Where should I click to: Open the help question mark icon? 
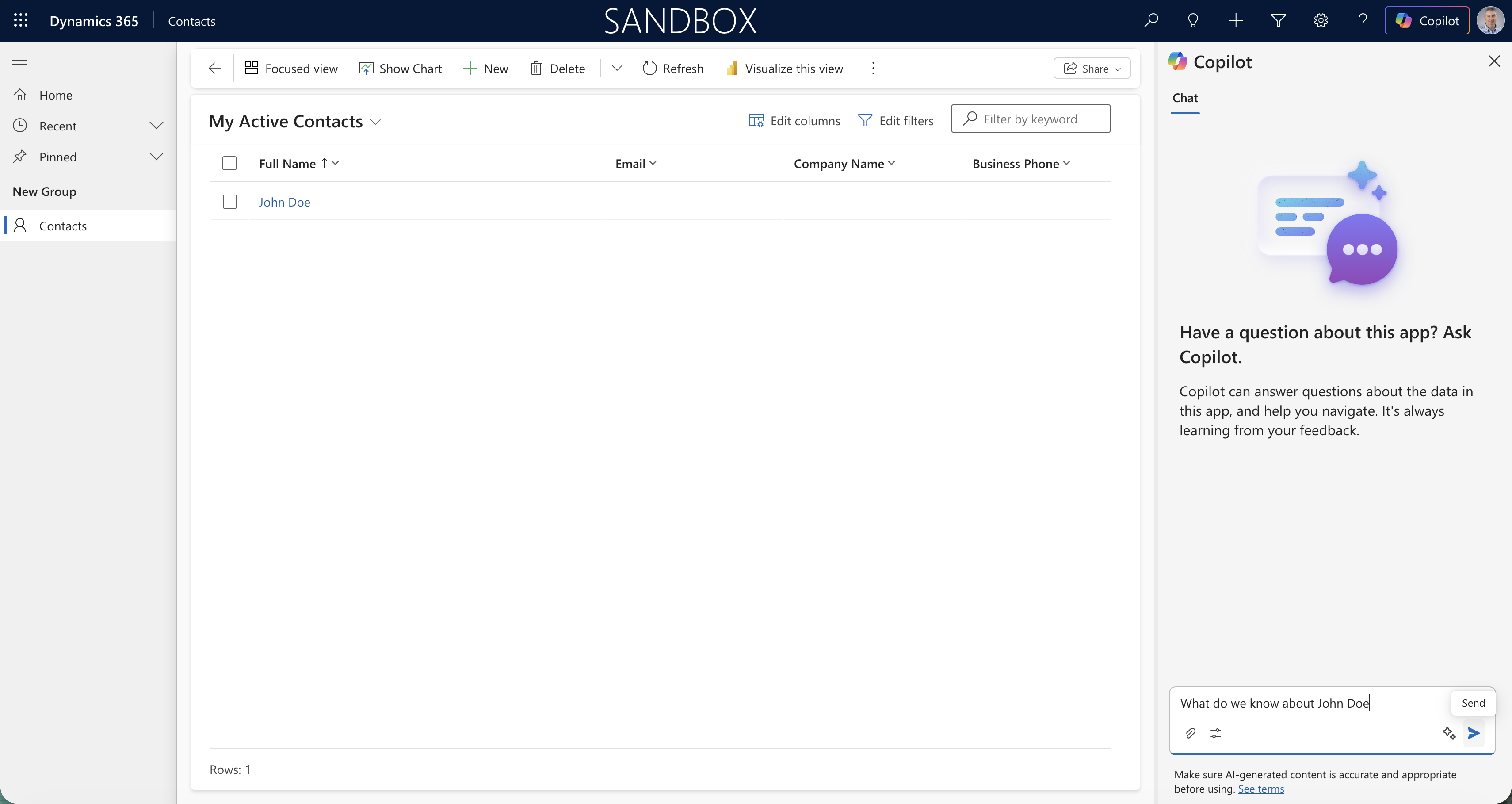pyautogui.click(x=1363, y=20)
